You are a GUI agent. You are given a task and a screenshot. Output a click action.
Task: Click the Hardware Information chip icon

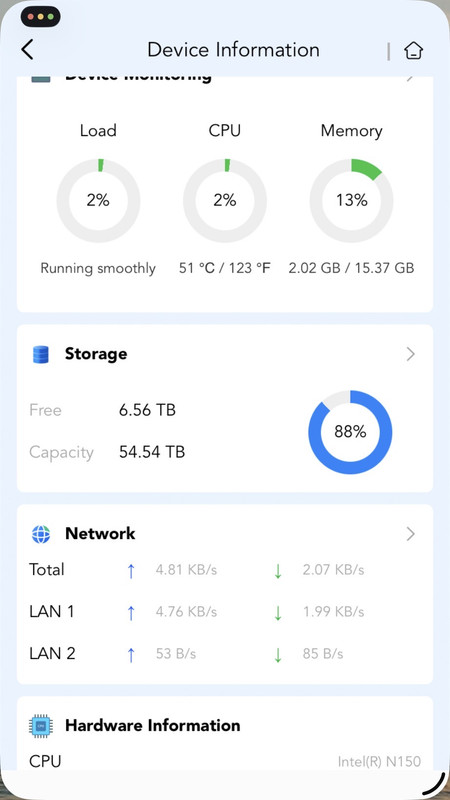click(41, 726)
